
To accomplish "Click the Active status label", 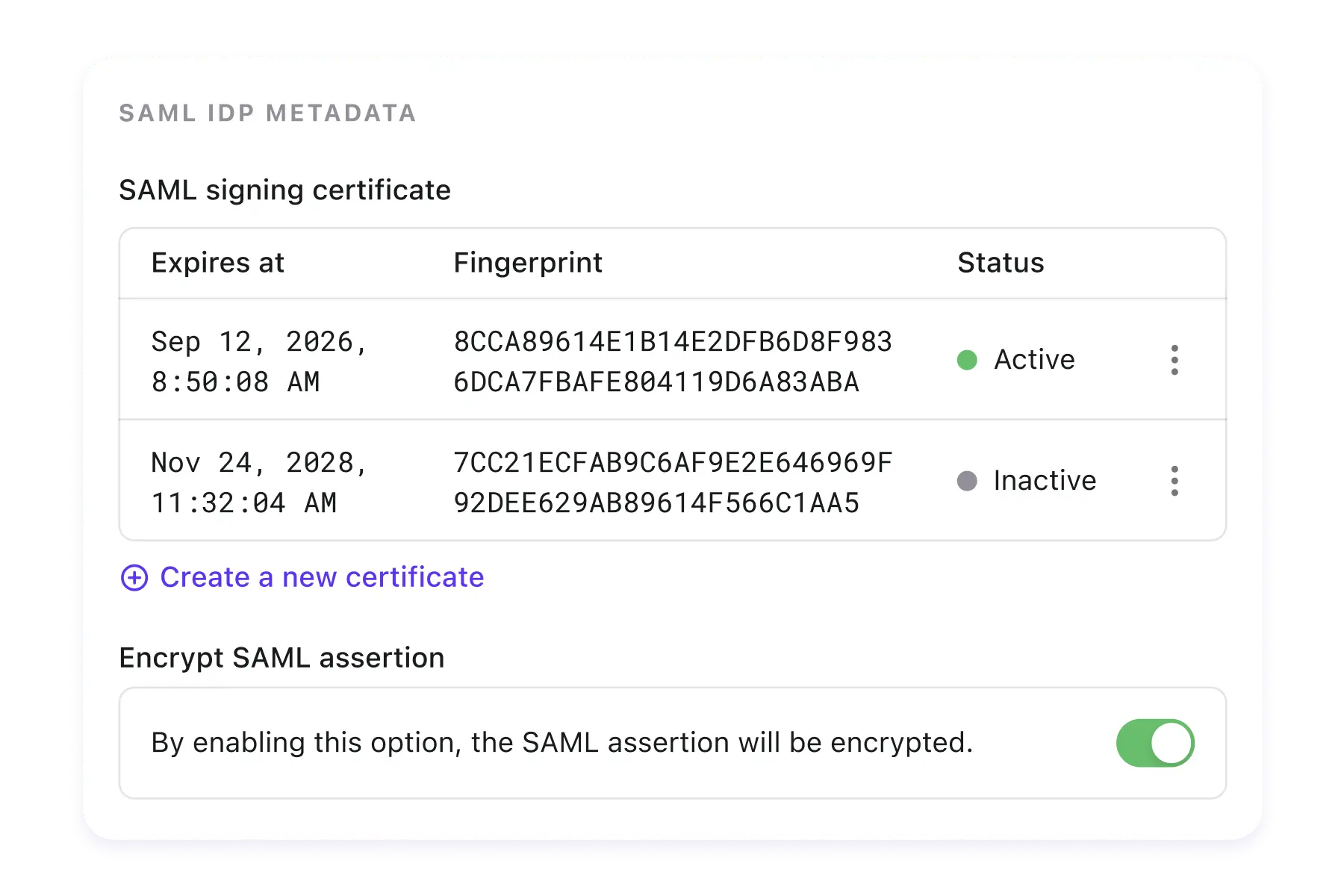I will coord(1034,360).
